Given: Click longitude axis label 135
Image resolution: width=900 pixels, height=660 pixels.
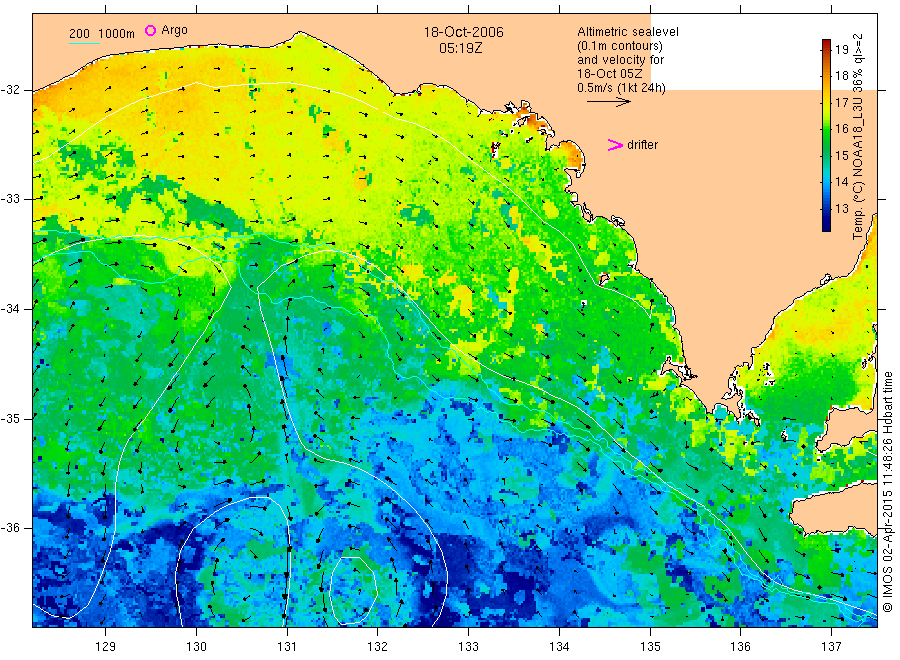Looking at the screenshot, I should click(x=650, y=647).
